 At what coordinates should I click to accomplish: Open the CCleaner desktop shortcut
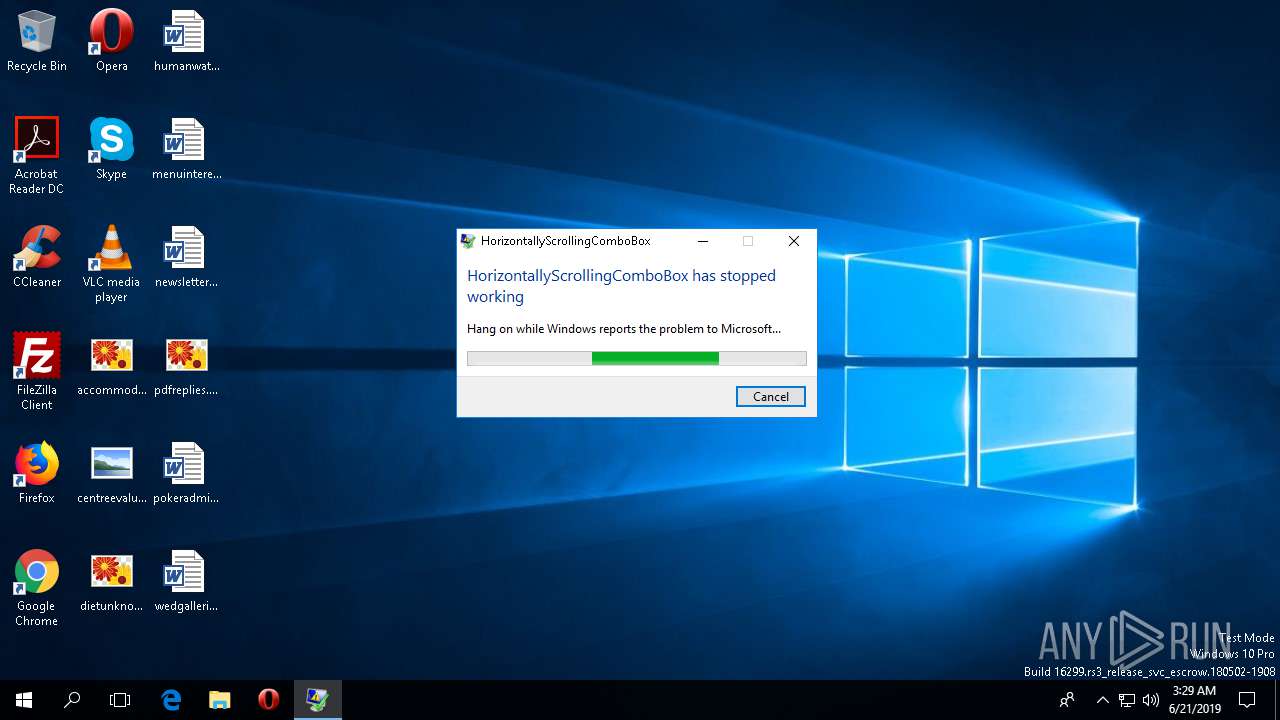36,257
